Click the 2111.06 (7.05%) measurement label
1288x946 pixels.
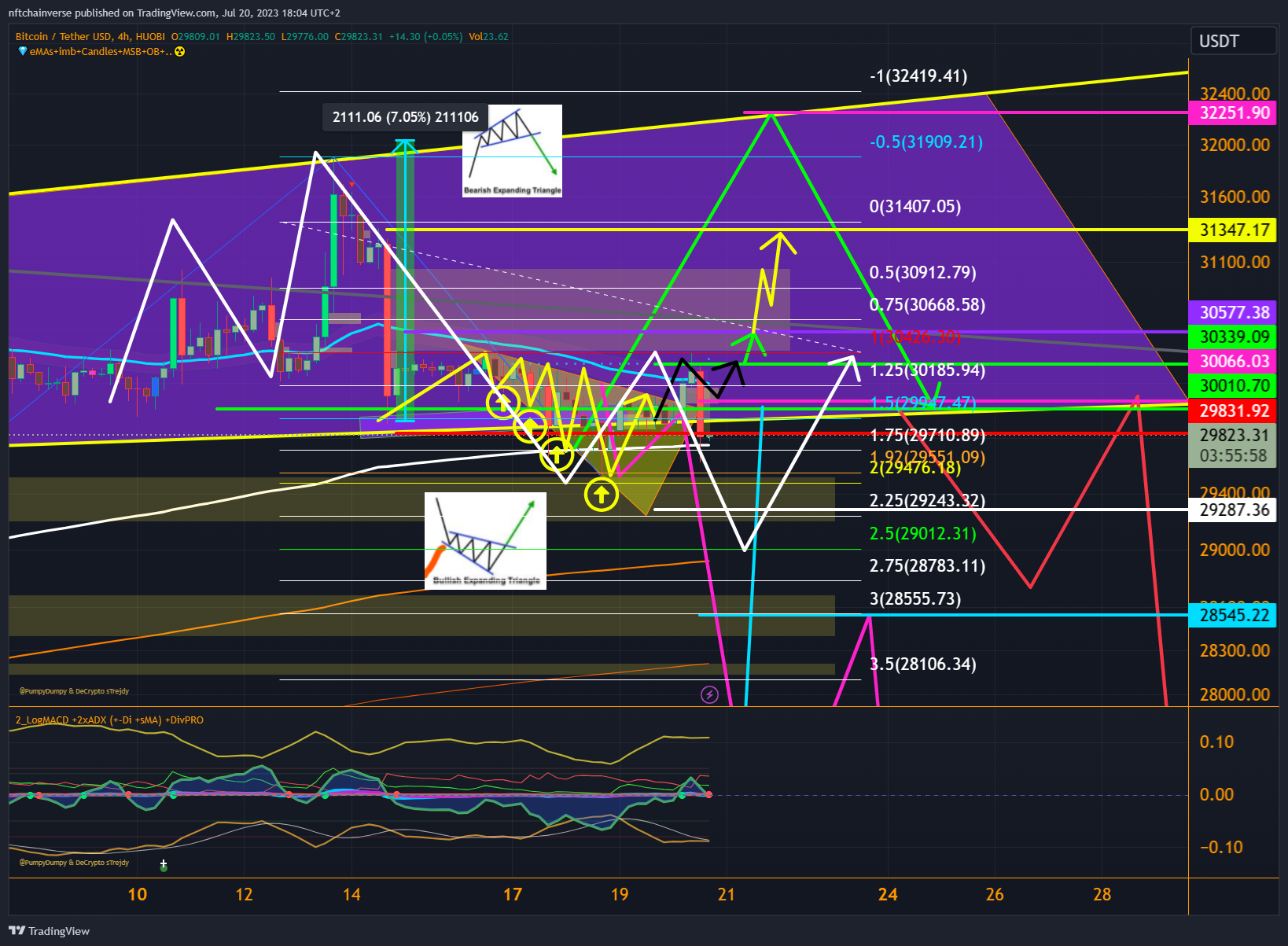[405, 117]
